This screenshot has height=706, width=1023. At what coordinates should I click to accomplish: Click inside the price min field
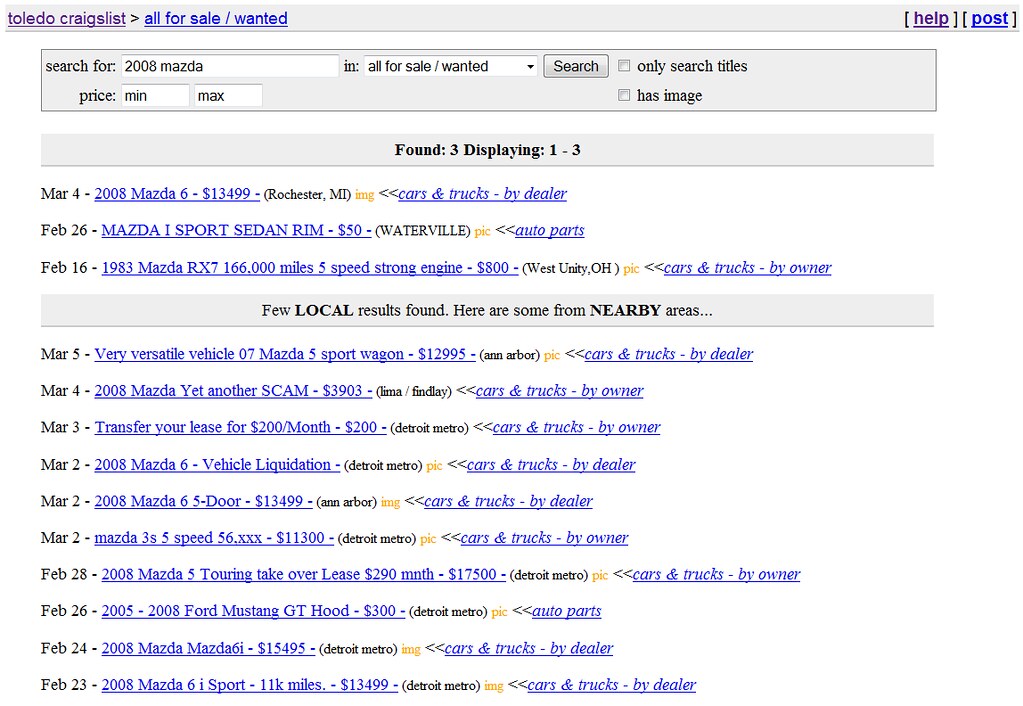[155, 95]
